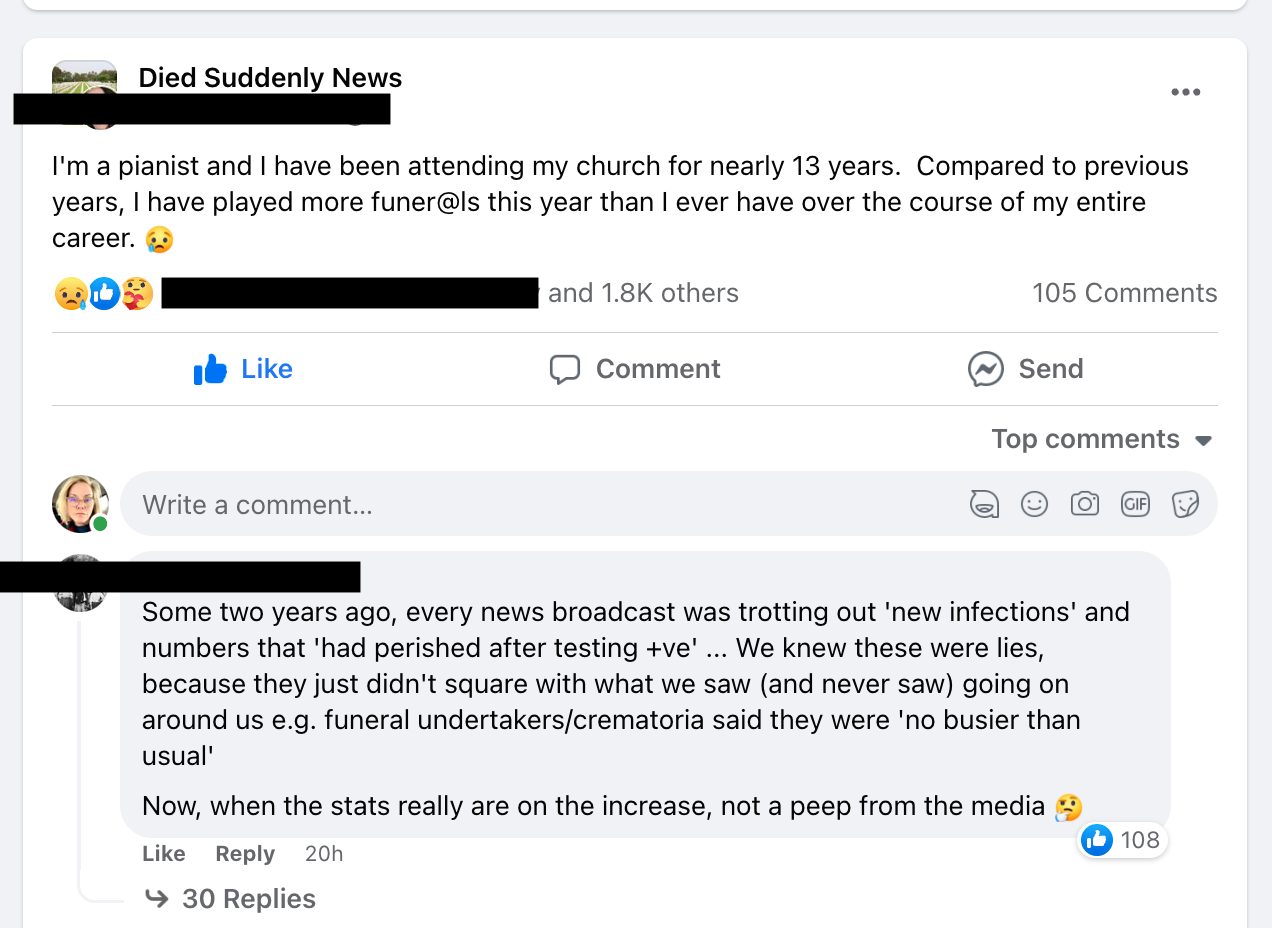Image resolution: width=1272 pixels, height=928 pixels.
Task: Open the 20h comment timestamp
Action: pos(324,854)
